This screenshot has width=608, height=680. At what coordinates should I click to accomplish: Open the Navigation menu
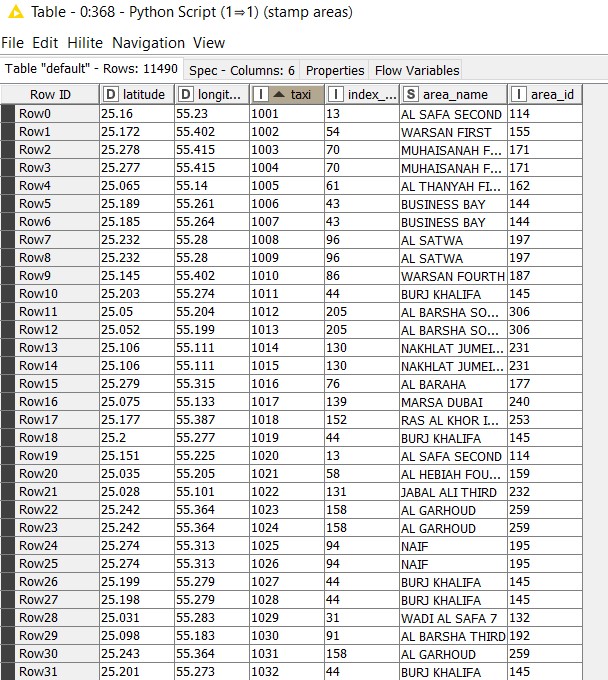pyautogui.click(x=148, y=42)
